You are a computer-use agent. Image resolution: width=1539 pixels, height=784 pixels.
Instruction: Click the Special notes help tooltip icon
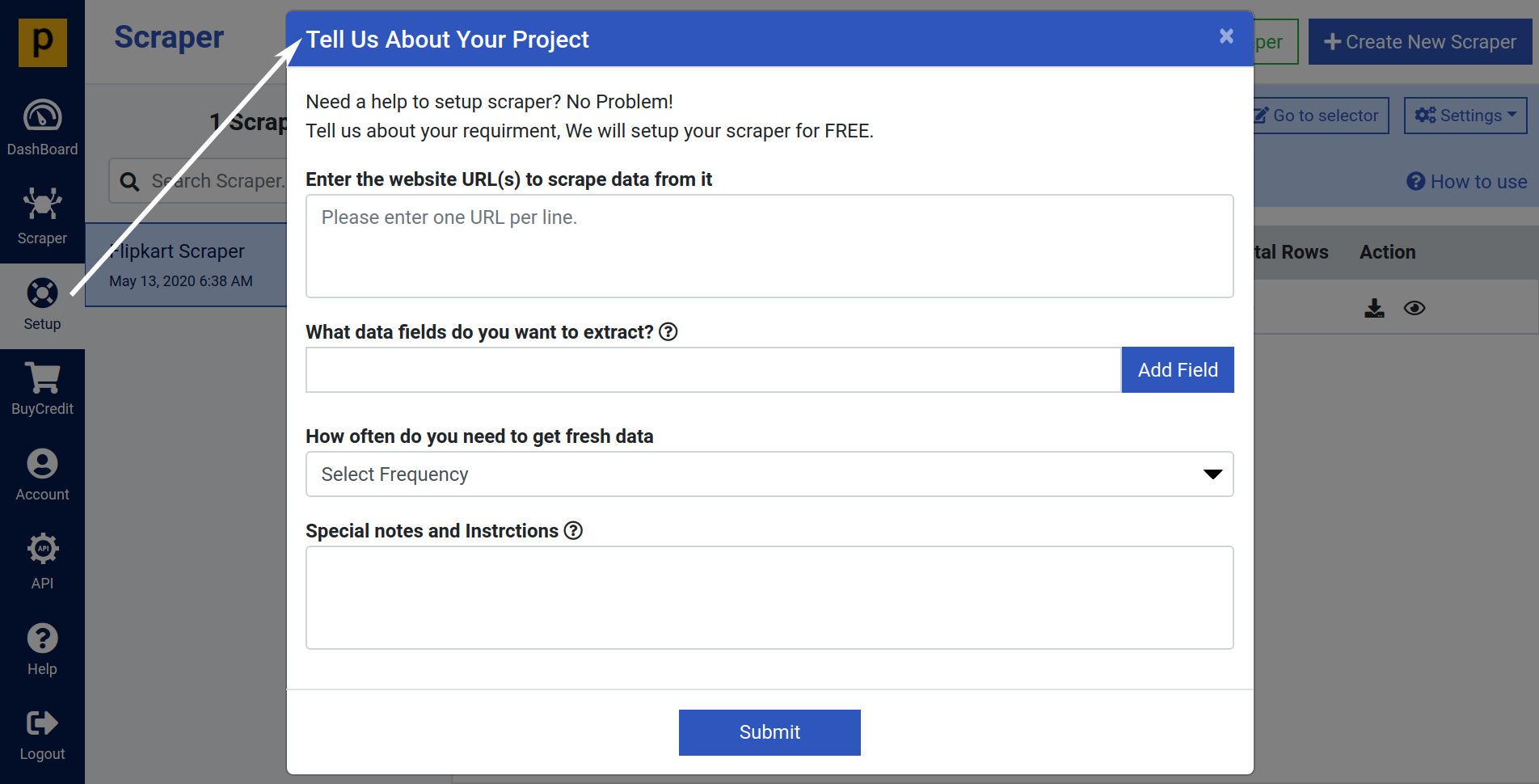point(573,530)
